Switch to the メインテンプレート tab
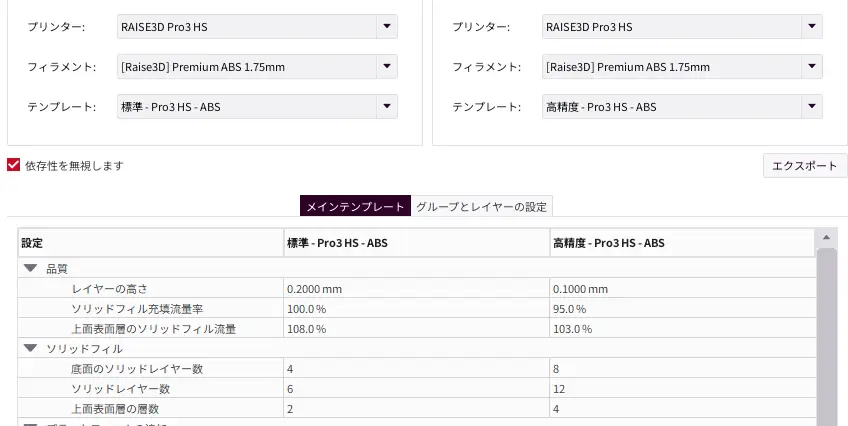Viewport: 848px width, 426px height. point(356,207)
